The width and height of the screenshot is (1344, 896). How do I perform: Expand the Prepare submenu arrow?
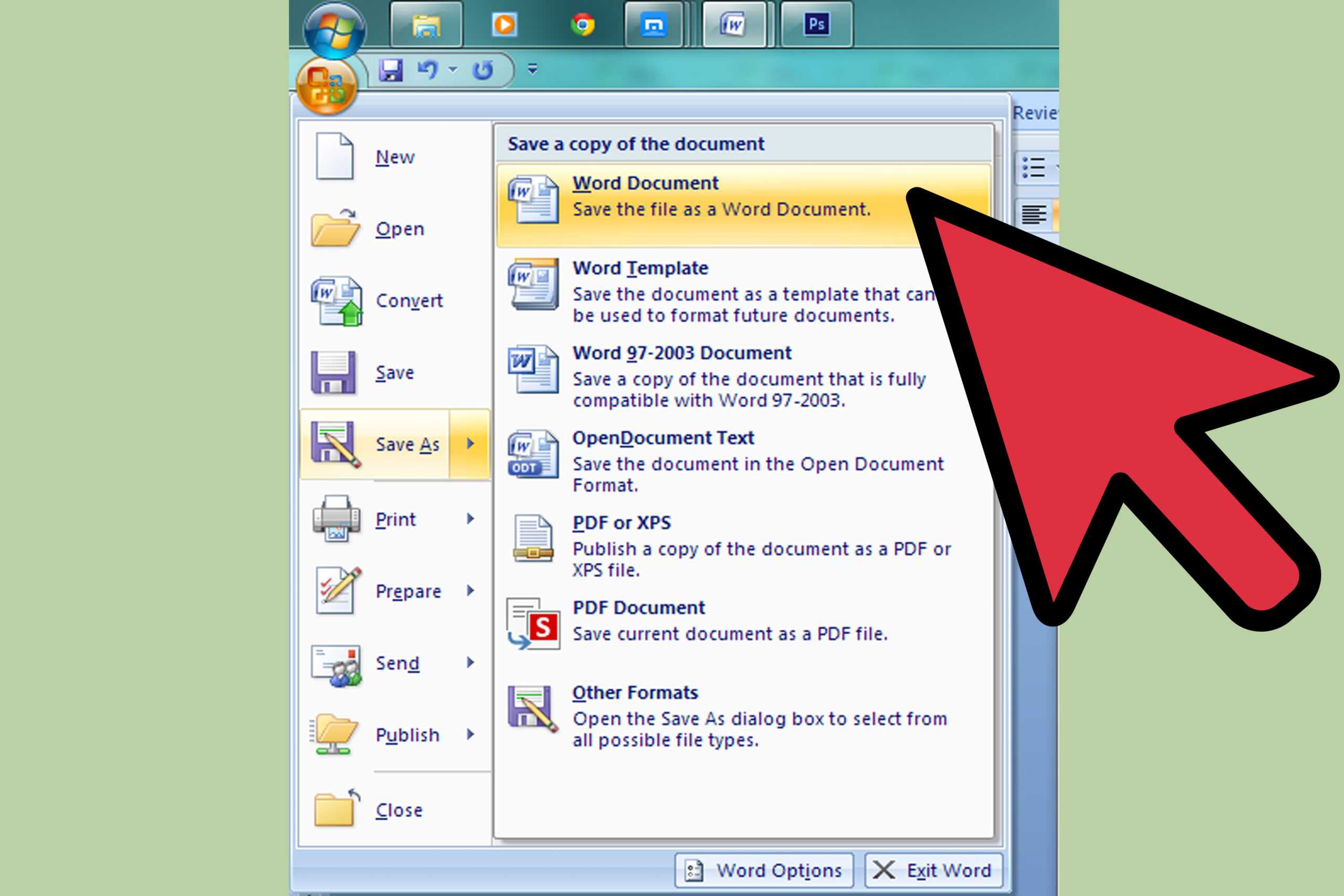pyautogui.click(x=480, y=591)
